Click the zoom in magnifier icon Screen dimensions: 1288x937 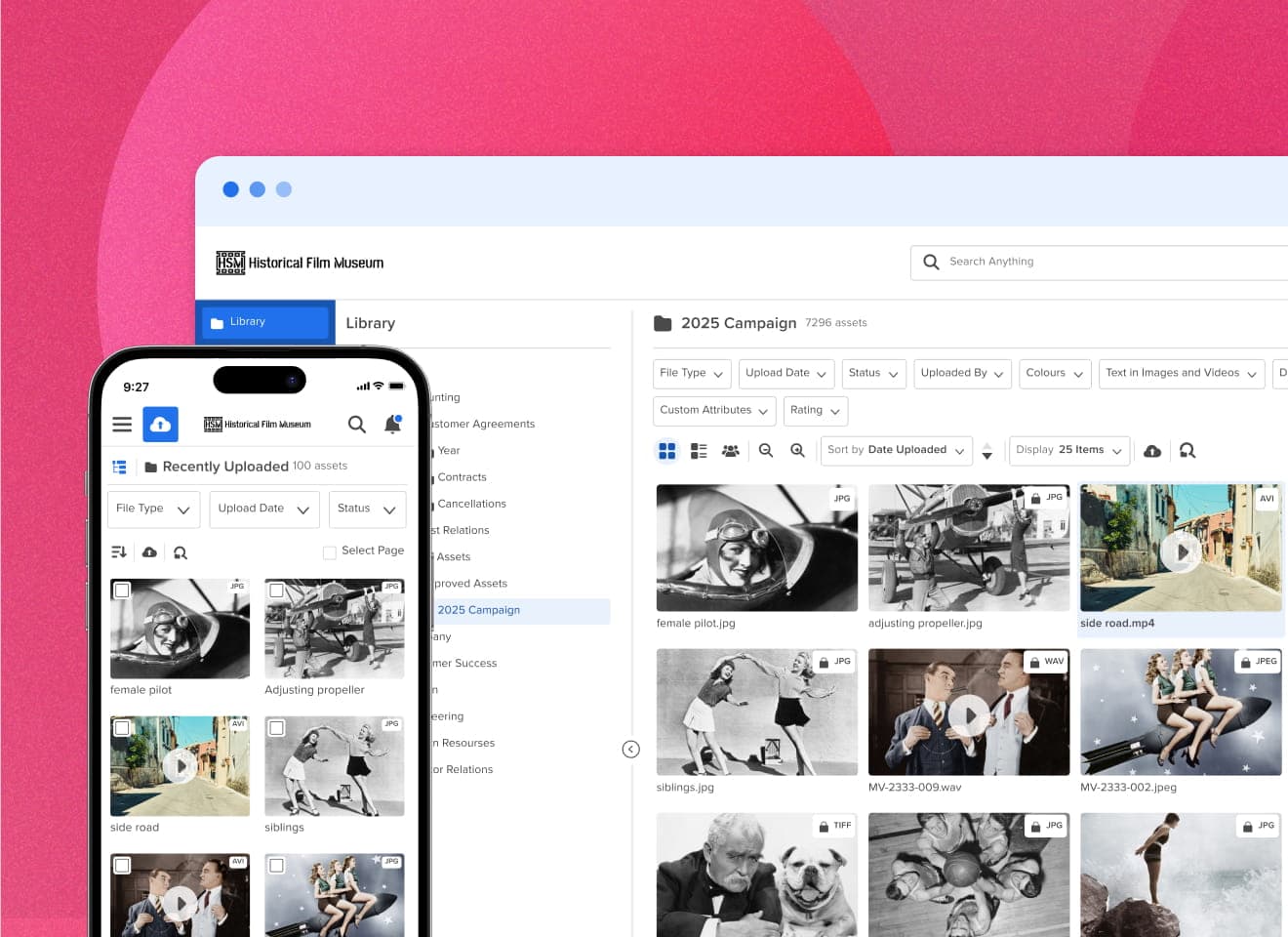(x=797, y=451)
